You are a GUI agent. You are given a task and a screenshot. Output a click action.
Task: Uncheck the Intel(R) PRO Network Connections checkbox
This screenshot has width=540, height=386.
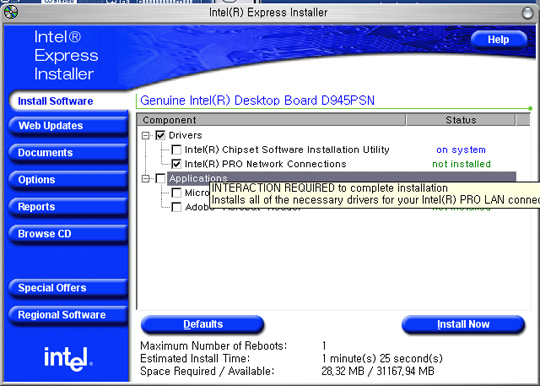(176, 164)
